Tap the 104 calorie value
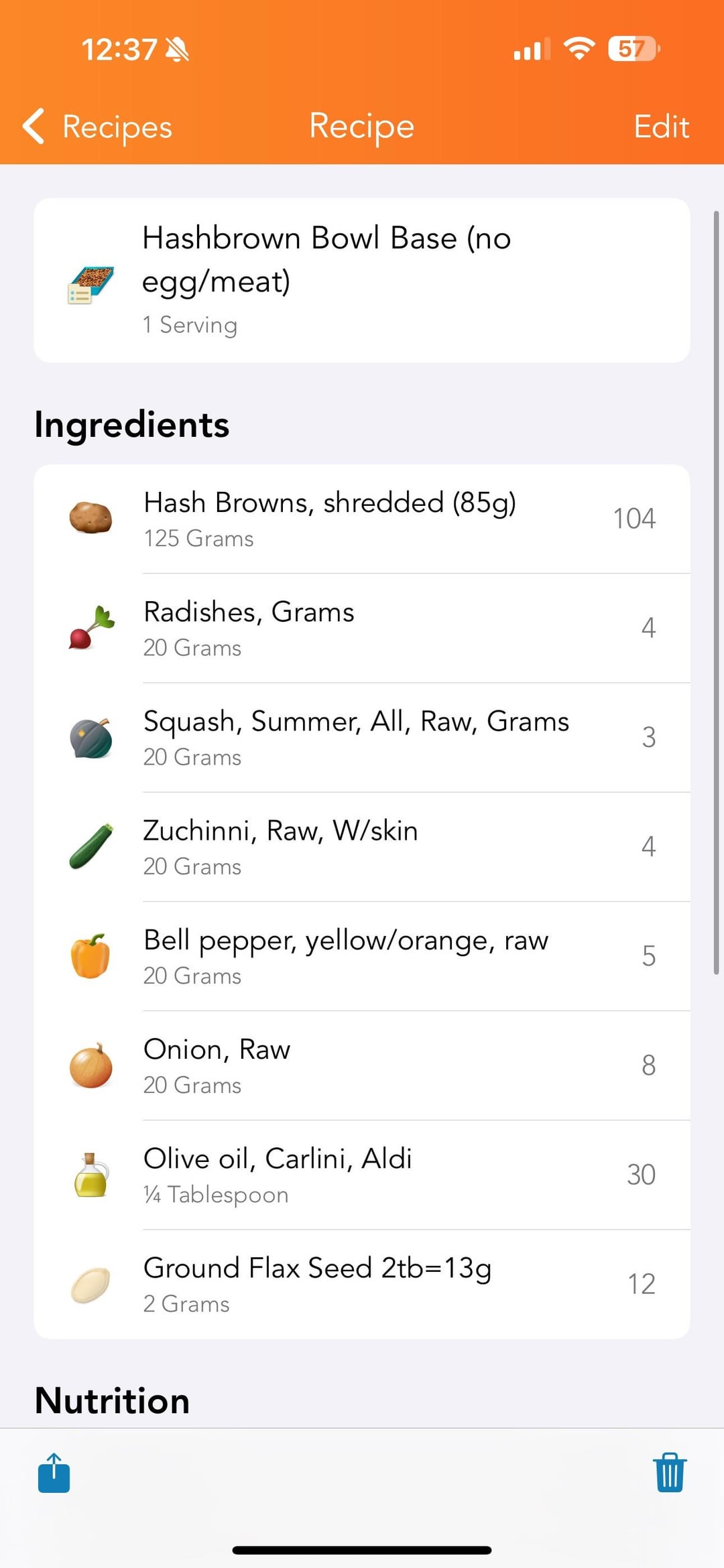Screen dimensions: 724x1568 633,519
